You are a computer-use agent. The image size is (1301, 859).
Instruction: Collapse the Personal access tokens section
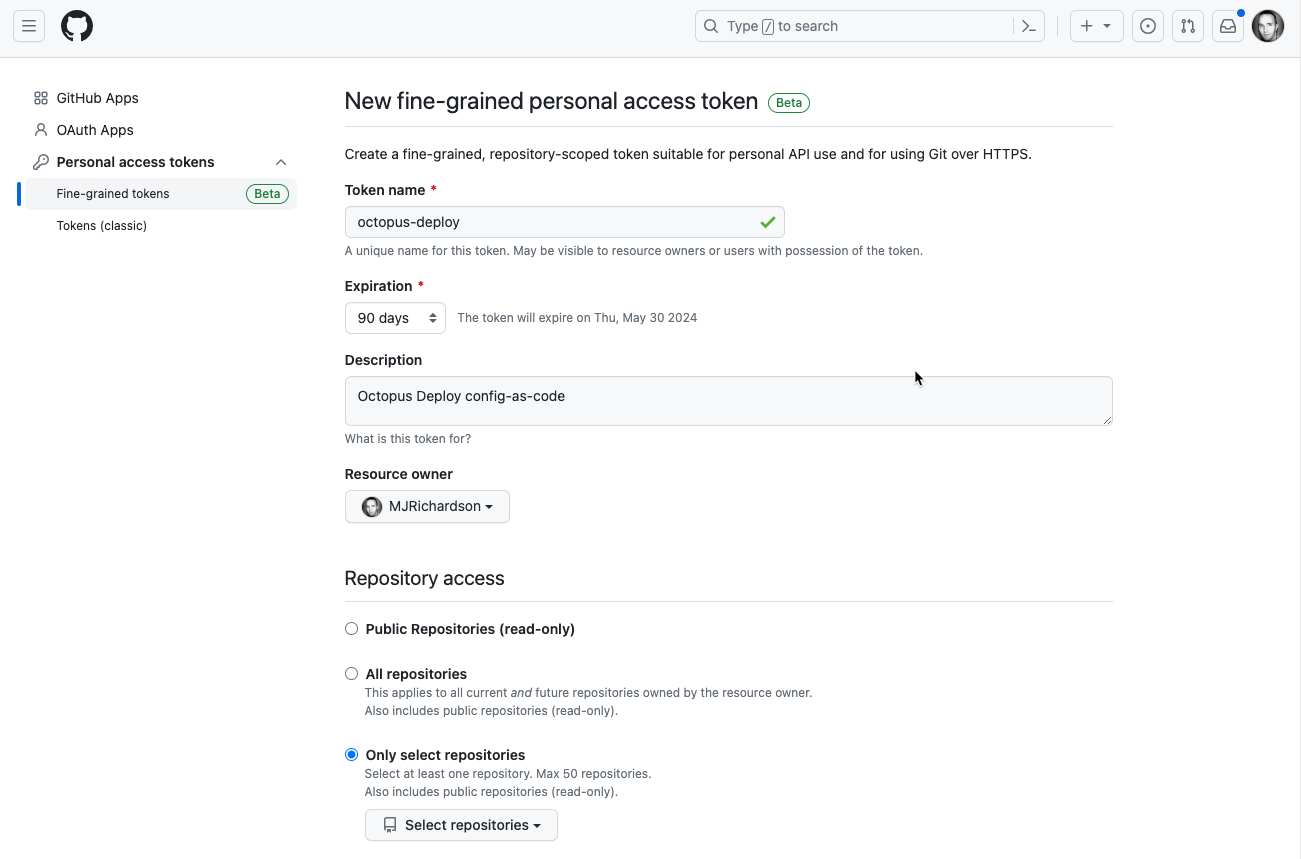click(x=281, y=161)
